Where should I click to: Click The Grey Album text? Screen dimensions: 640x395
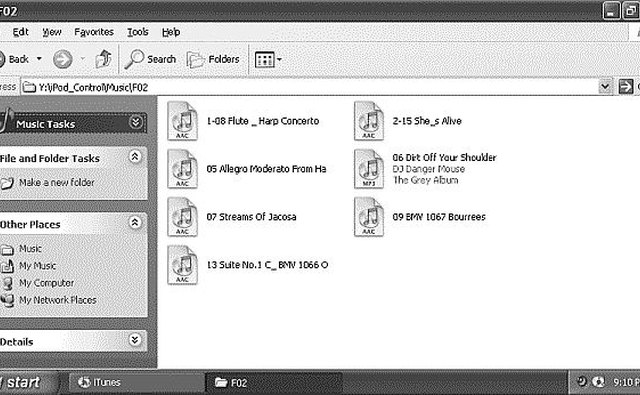coord(425,180)
